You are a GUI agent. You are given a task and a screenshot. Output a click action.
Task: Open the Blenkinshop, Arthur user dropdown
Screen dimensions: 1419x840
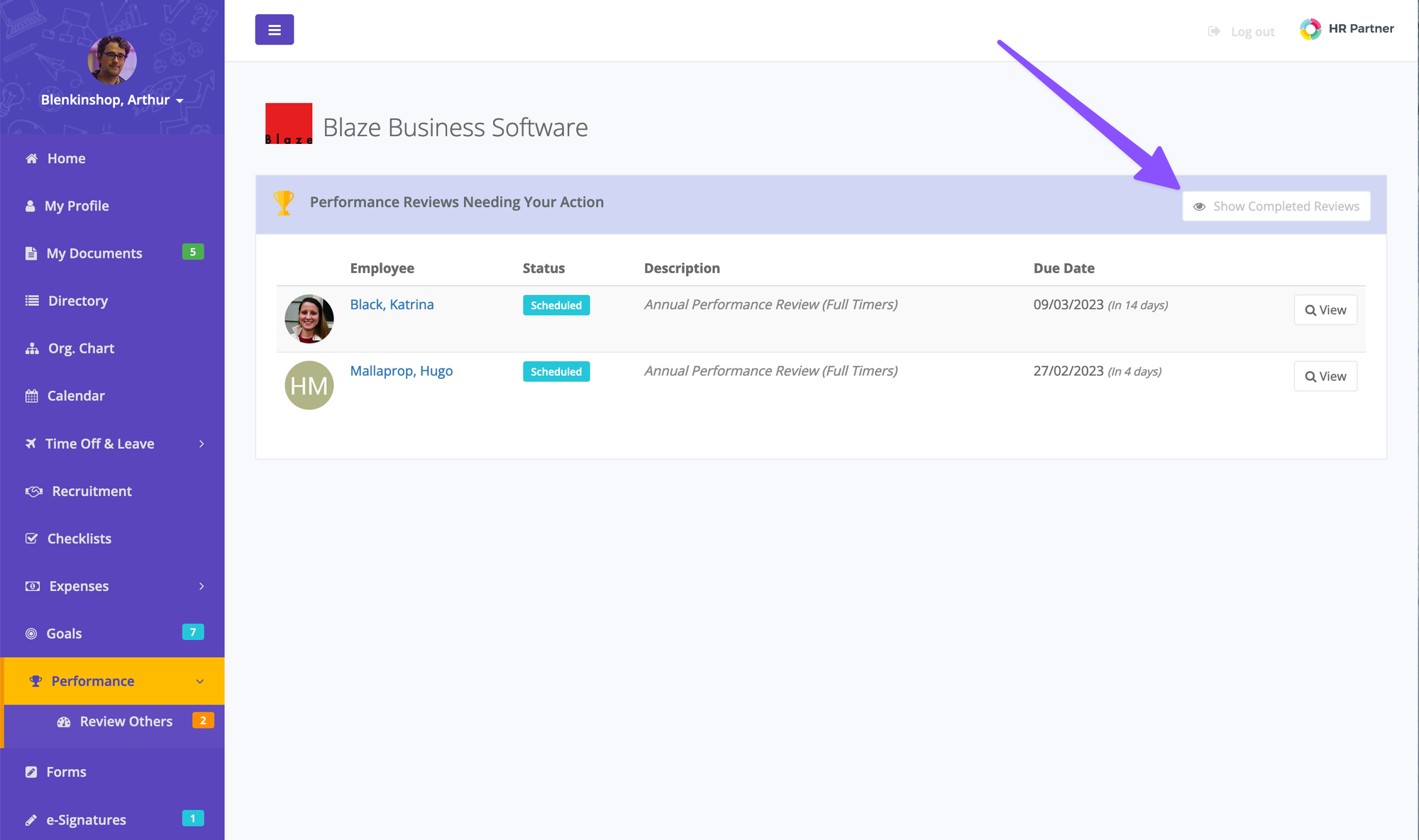112,100
